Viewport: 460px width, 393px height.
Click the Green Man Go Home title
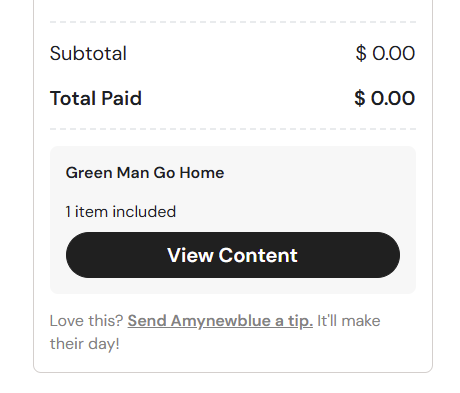145,173
